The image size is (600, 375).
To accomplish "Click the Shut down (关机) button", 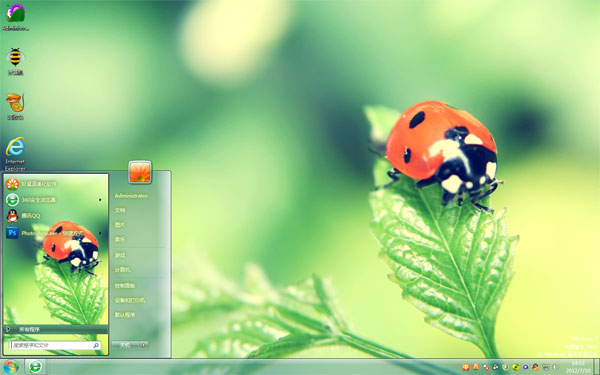I will click(126, 345).
